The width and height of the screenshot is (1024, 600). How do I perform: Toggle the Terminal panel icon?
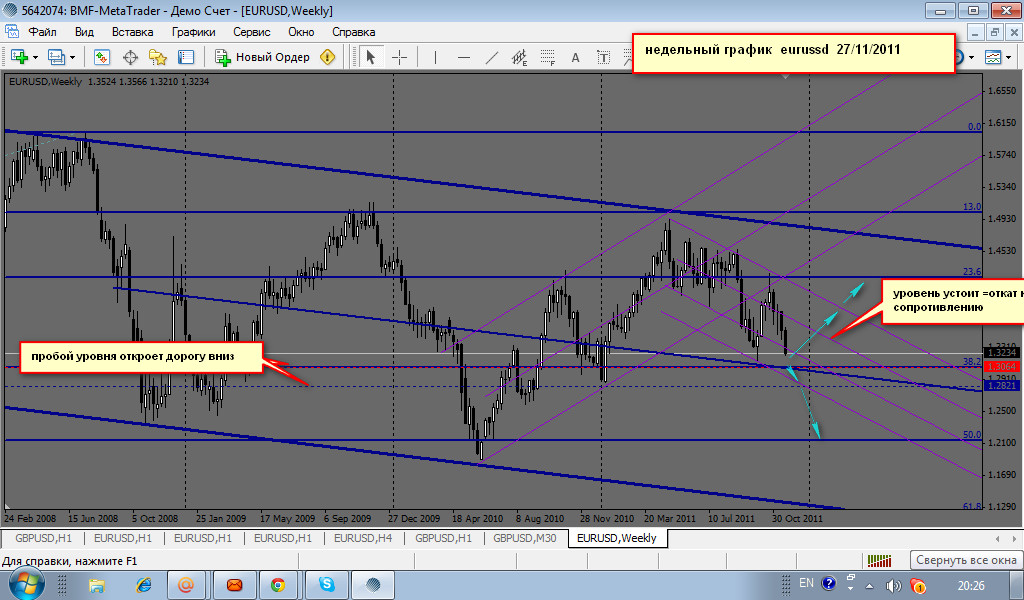[x=186, y=57]
